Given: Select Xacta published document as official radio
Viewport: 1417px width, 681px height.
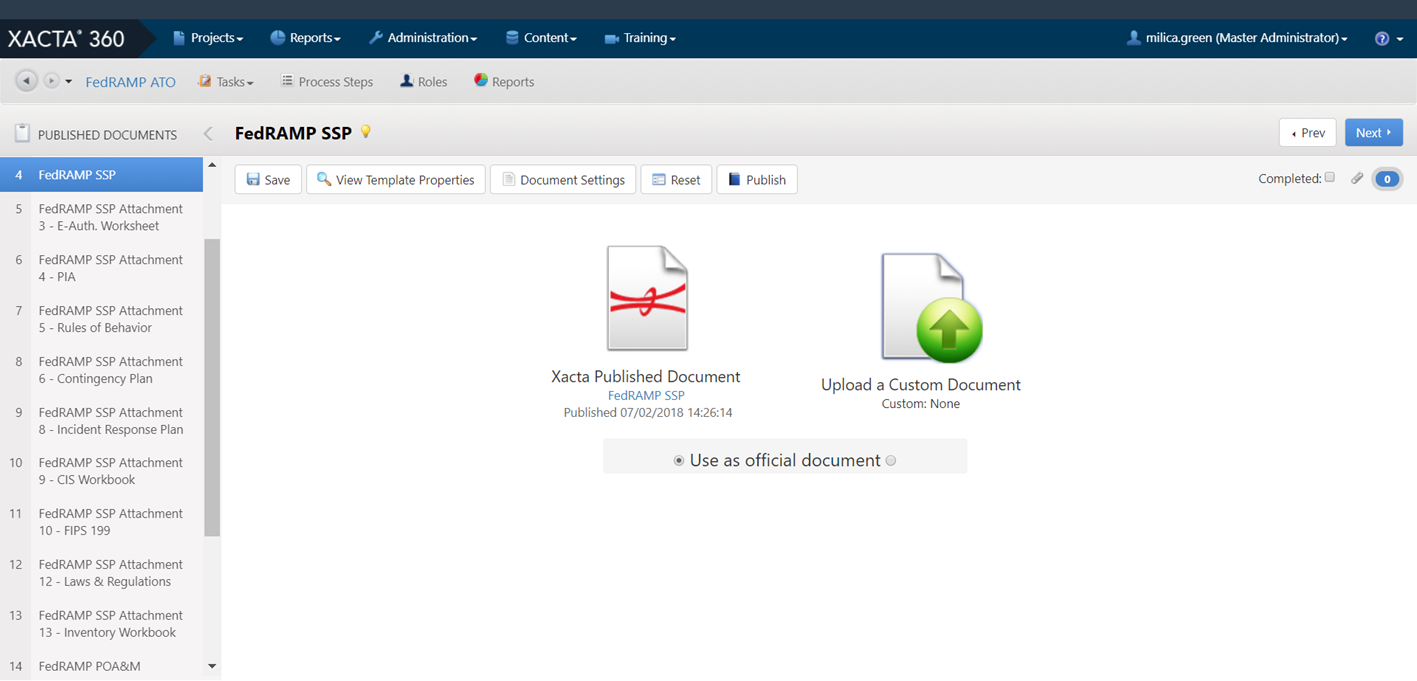Looking at the screenshot, I should coord(679,461).
